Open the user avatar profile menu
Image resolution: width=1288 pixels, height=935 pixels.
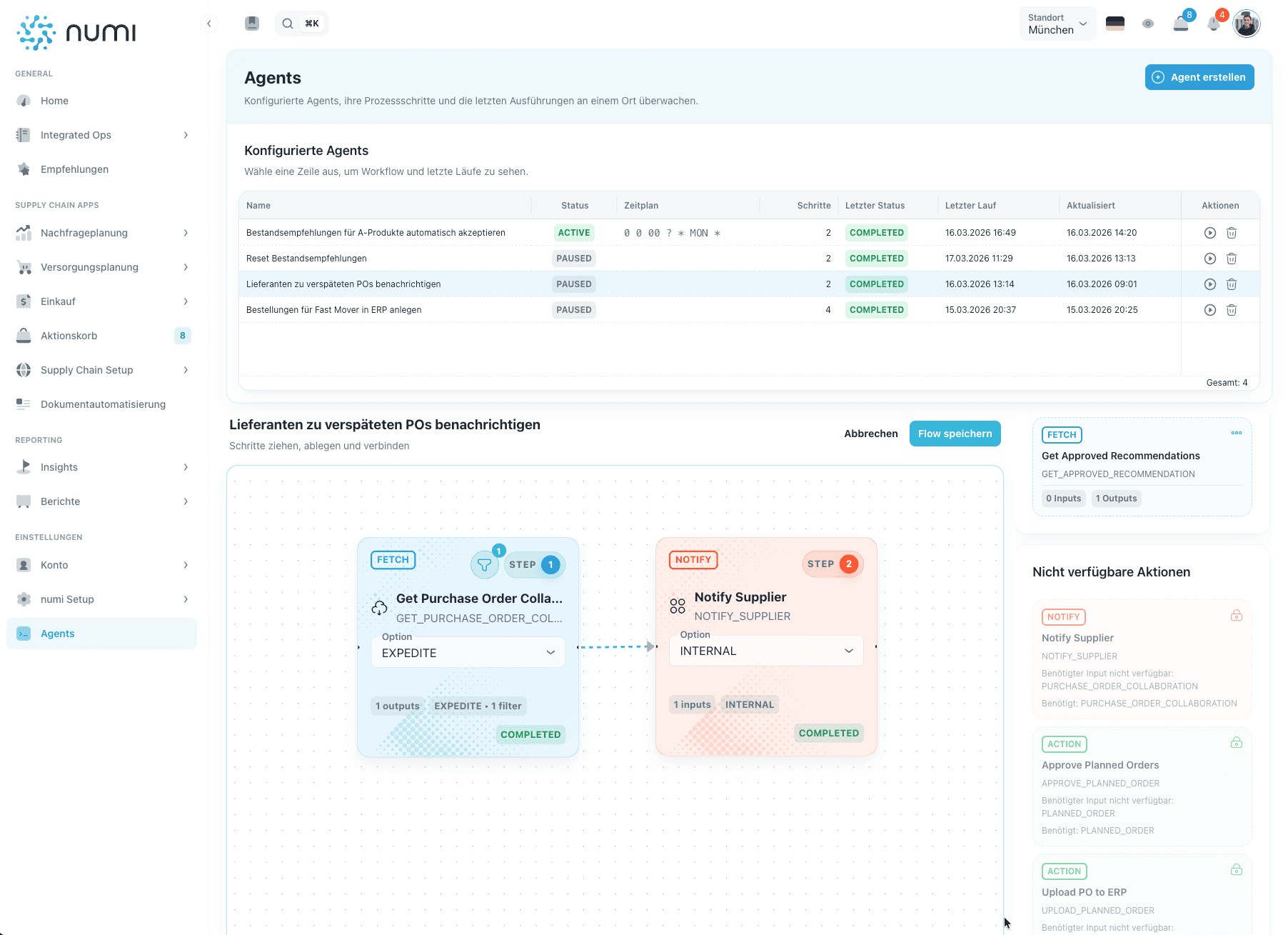coord(1247,24)
